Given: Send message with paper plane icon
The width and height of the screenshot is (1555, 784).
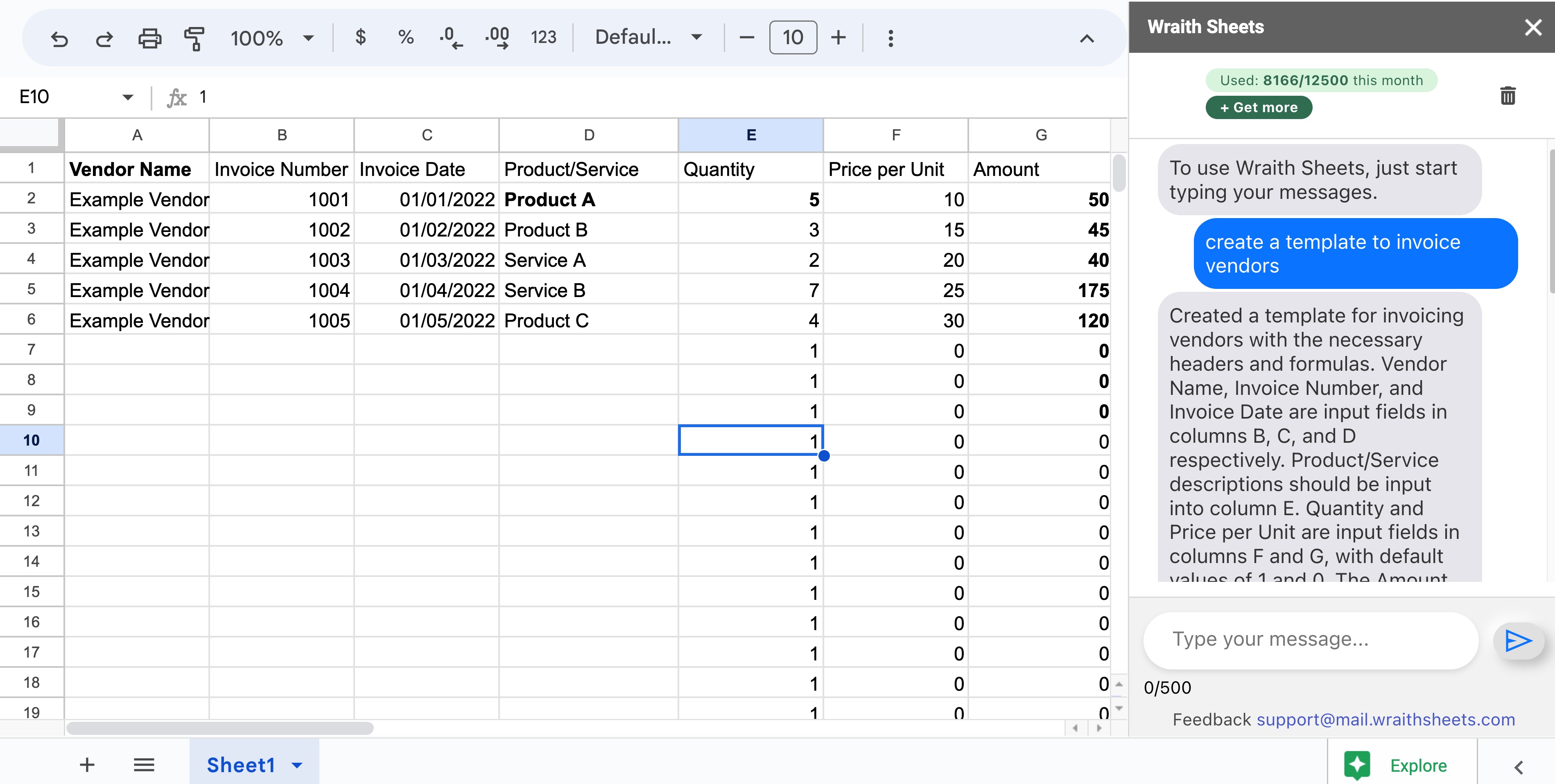Looking at the screenshot, I should [x=1518, y=640].
